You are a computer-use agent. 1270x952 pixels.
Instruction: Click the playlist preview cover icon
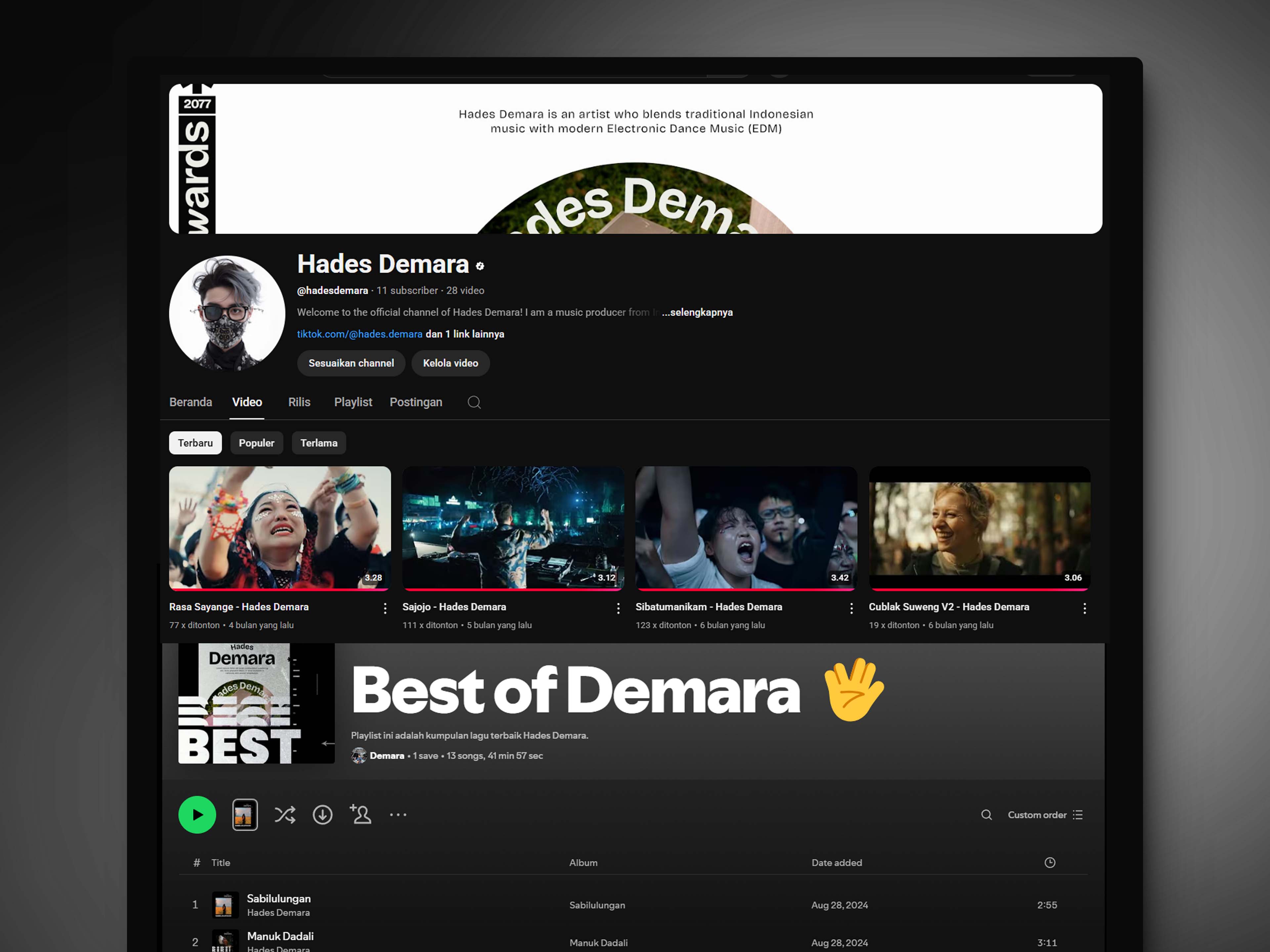pos(245,814)
